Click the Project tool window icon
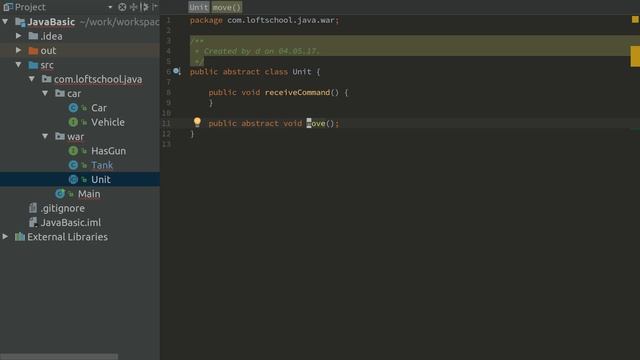 (7, 7)
